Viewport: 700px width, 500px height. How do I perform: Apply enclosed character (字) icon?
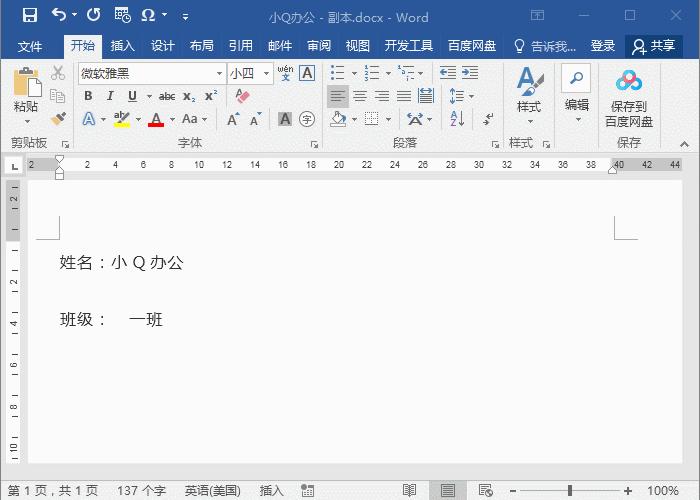pyautogui.click(x=307, y=119)
